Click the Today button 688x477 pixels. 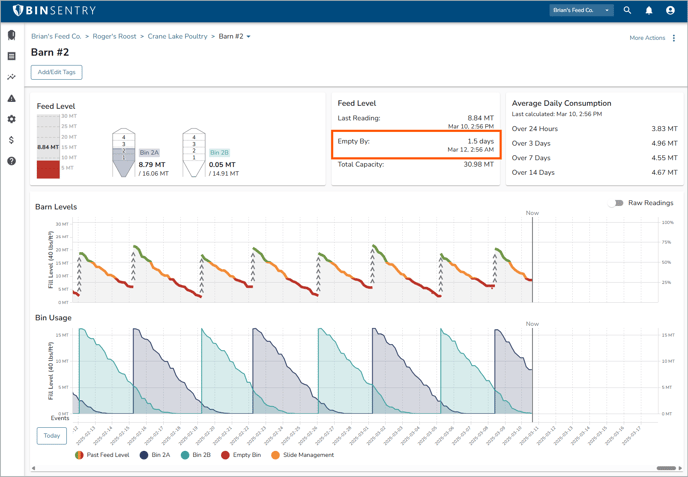52,436
